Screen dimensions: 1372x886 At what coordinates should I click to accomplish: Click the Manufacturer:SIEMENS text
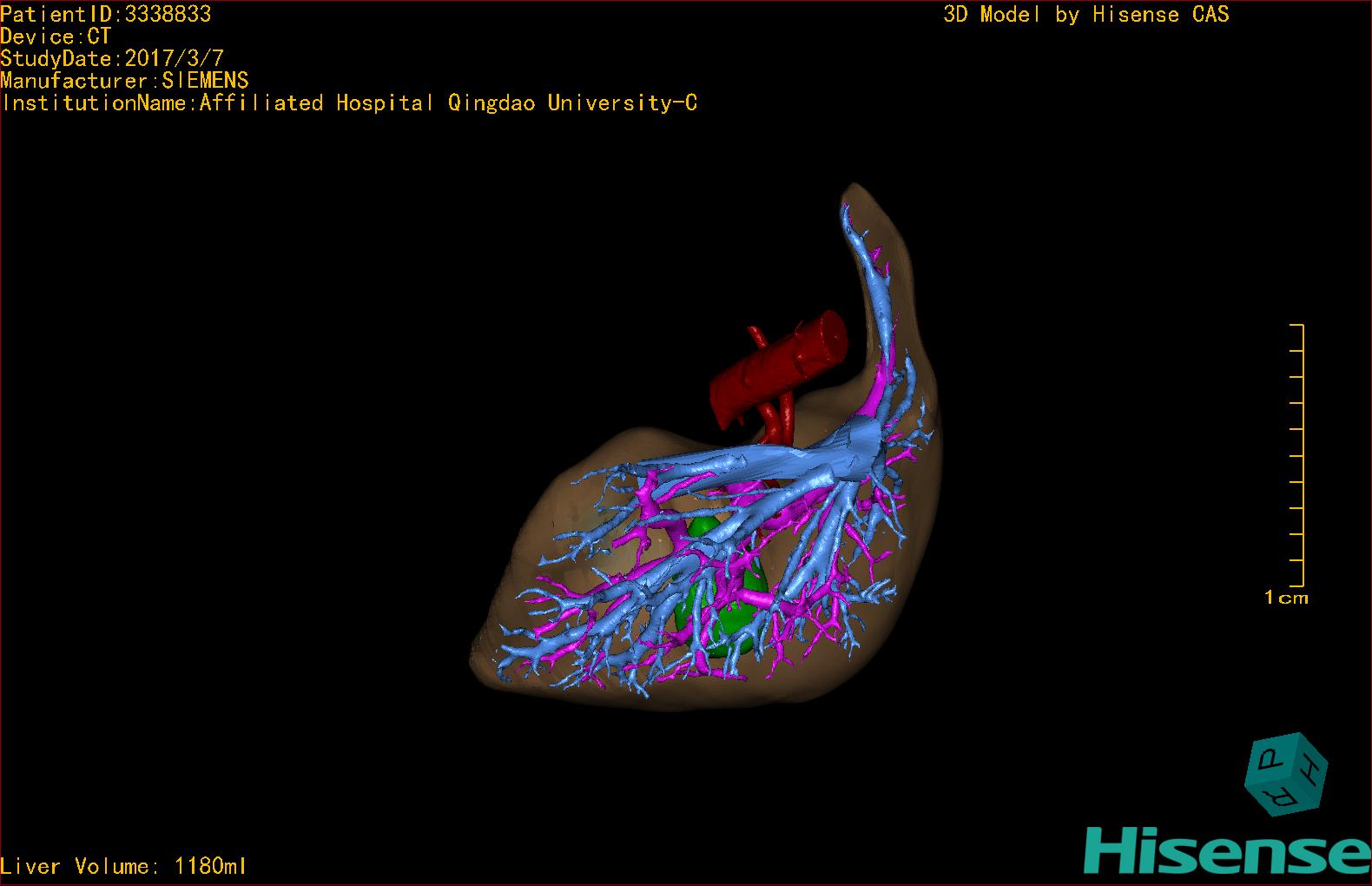[125, 81]
